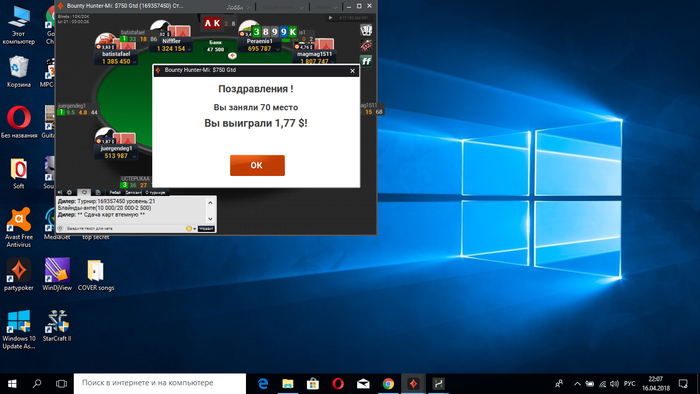The image size is (700, 394).
Task: Open the Корзина recycle bin icon
Action: 18,71
